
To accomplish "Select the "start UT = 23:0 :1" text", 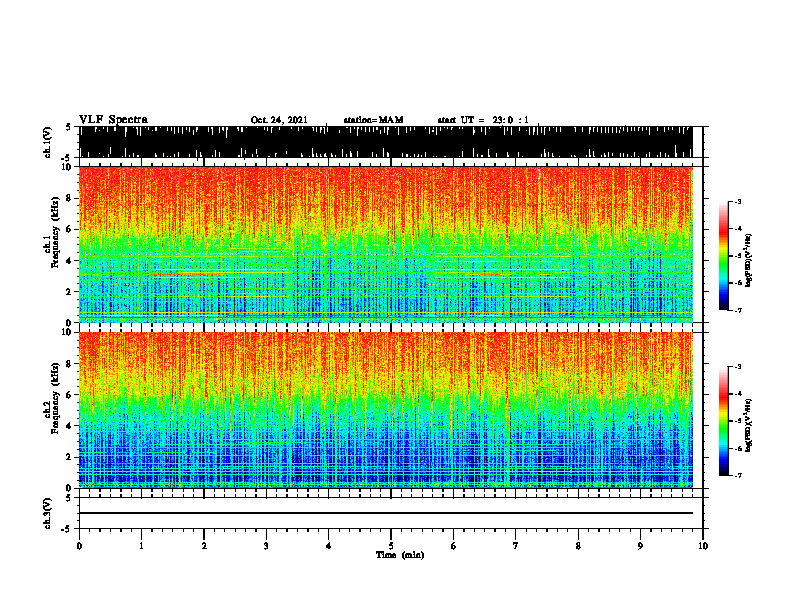I will (x=483, y=120).
